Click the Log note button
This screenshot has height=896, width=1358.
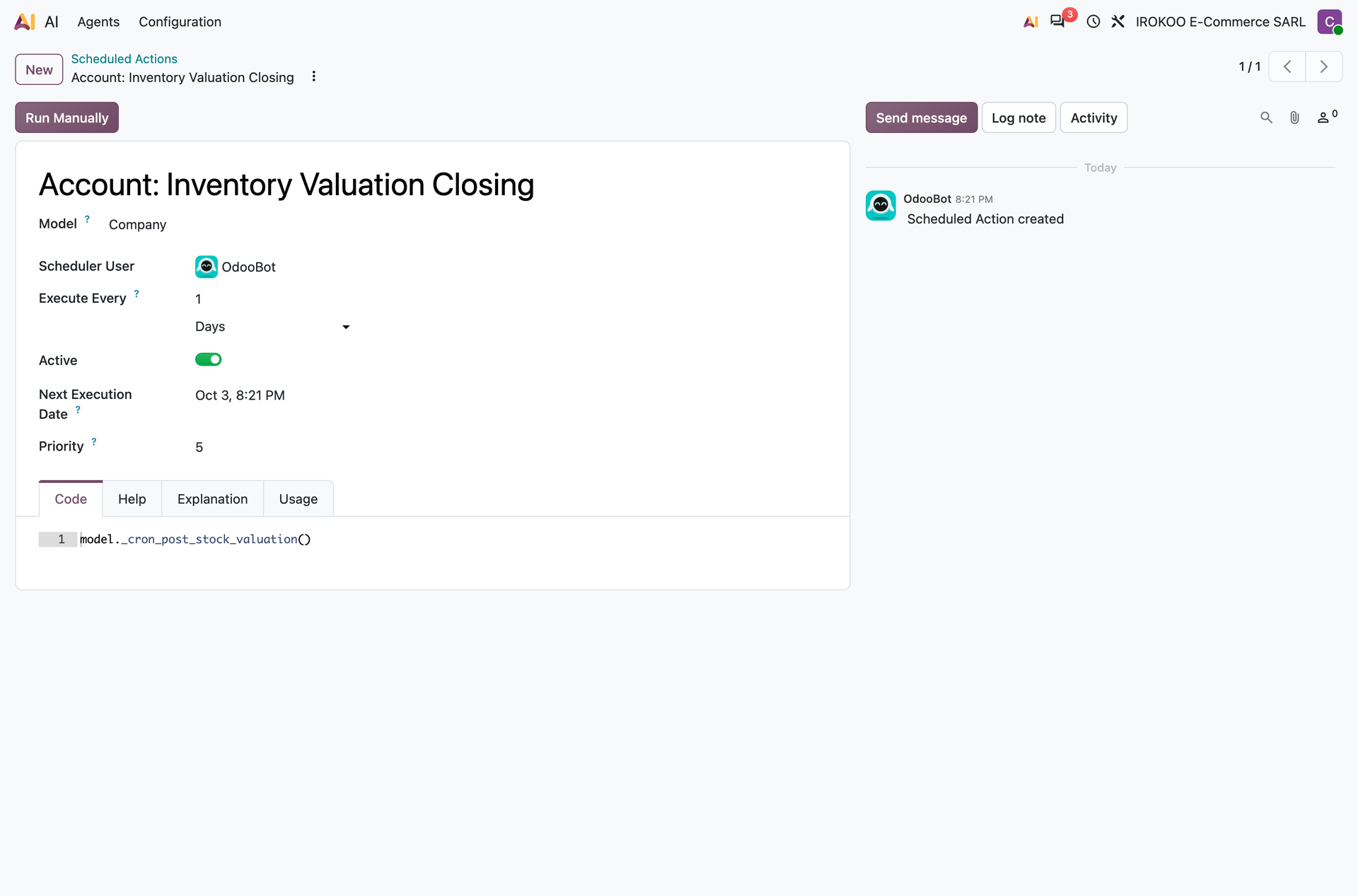point(1018,117)
